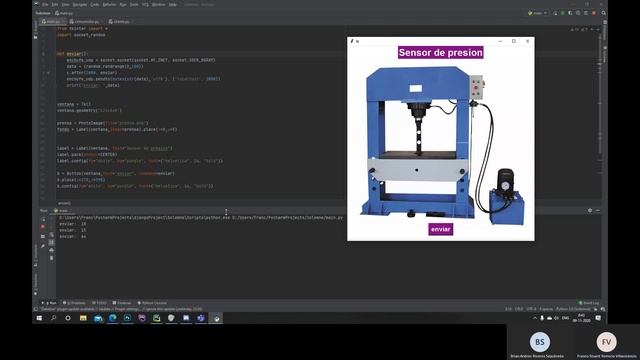The height and width of the screenshot is (360, 640).
Task: Open the Navigate menu
Action: [x=80, y=4]
